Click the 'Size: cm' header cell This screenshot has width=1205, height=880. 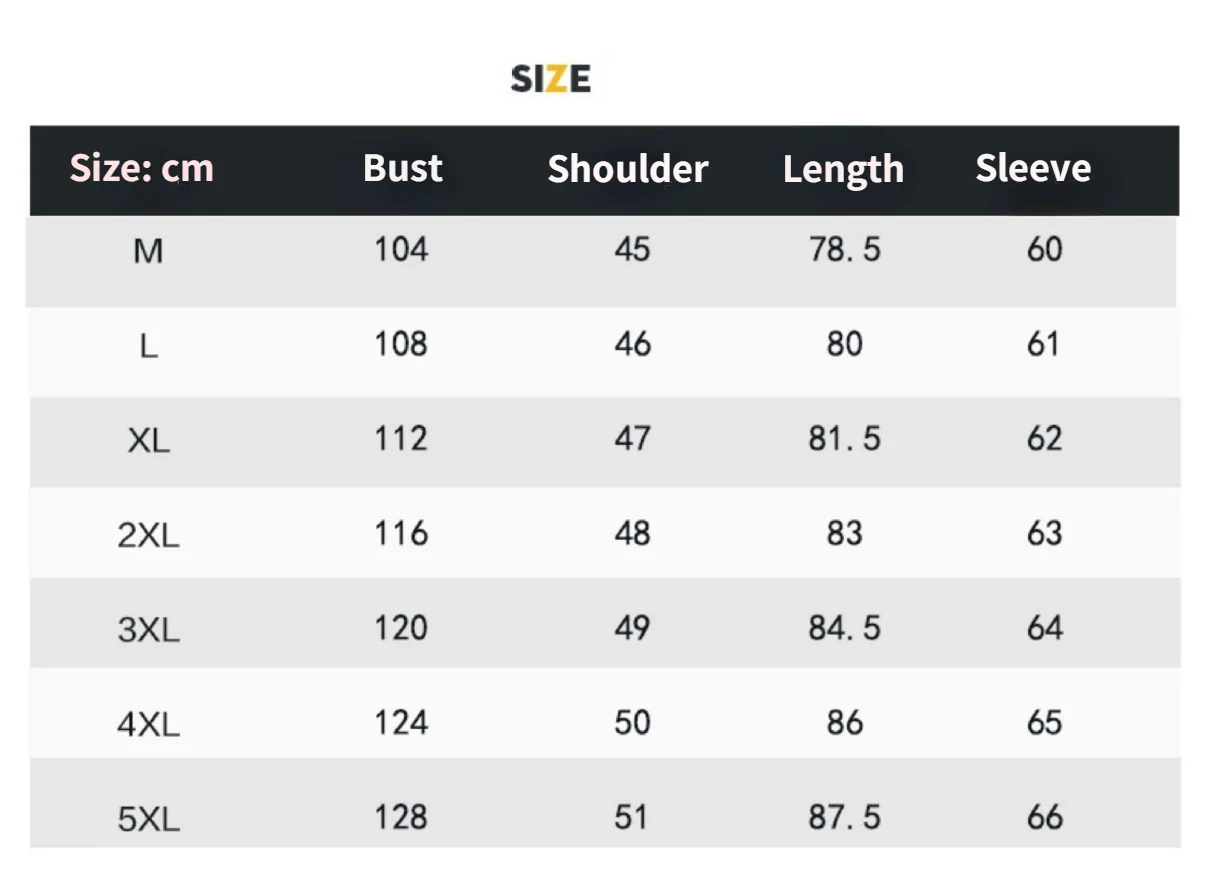(142, 168)
